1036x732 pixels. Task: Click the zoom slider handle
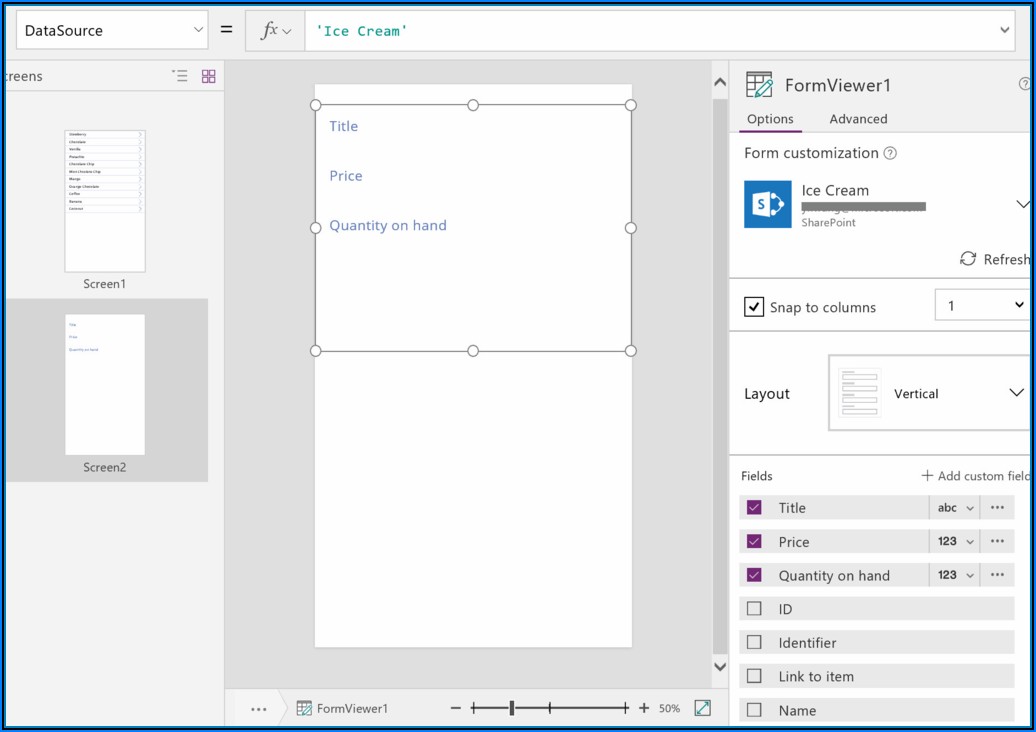512,708
